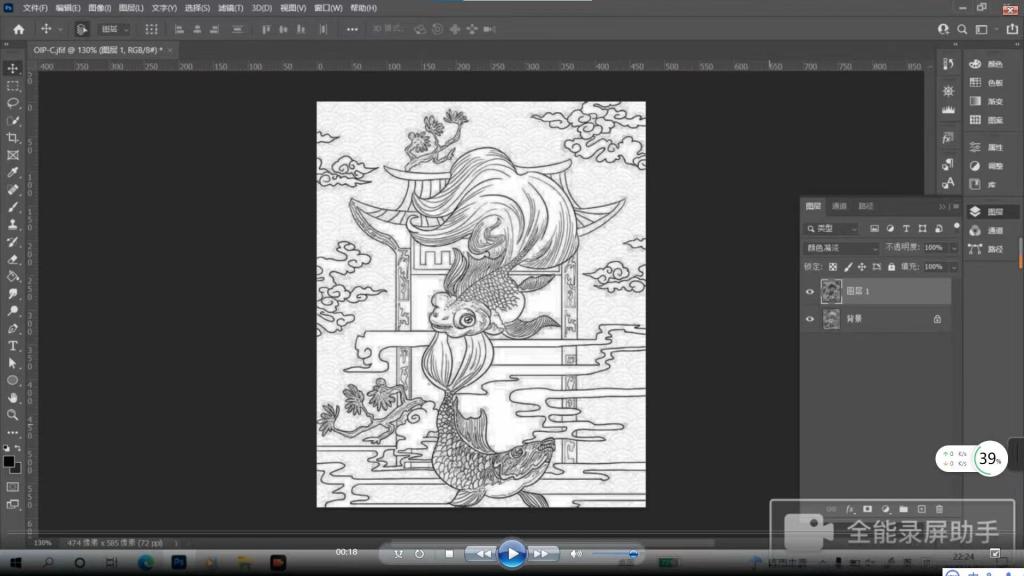Select the Horizontal Type tool
Image resolution: width=1024 pixels, height=576 pixels.
click(13, 346)
